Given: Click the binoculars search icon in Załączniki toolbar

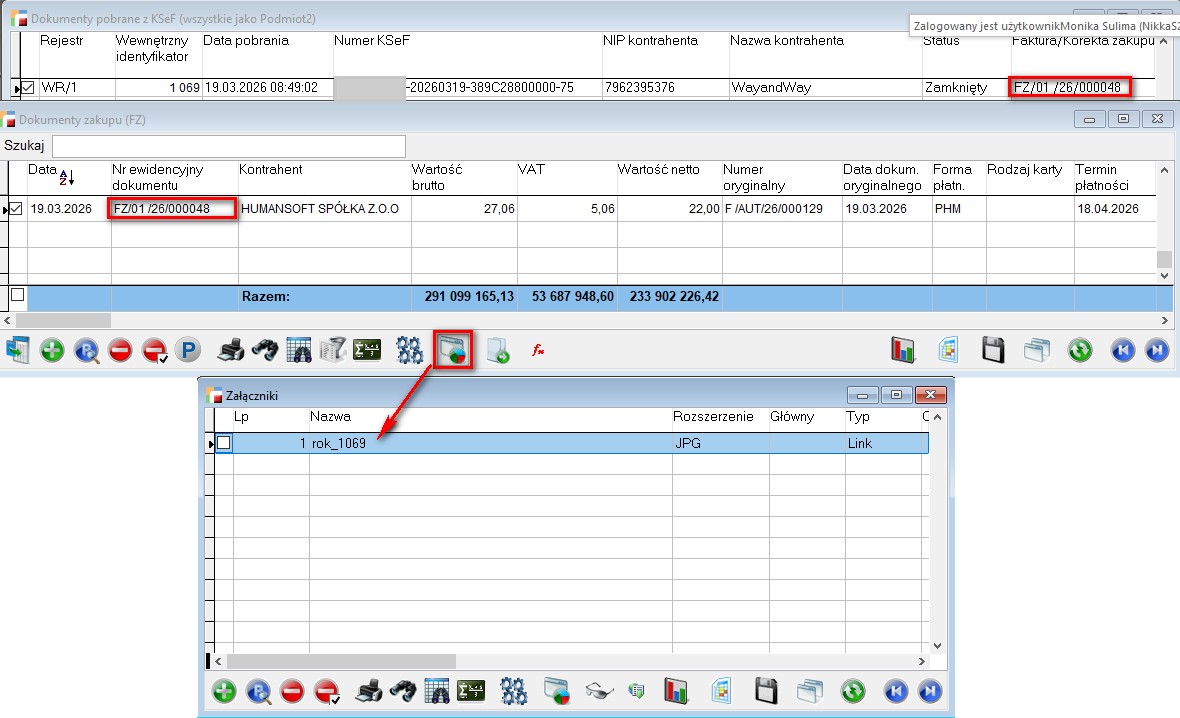Looking at the screenshot, I should pyautogui.click(x=402, y=691).
